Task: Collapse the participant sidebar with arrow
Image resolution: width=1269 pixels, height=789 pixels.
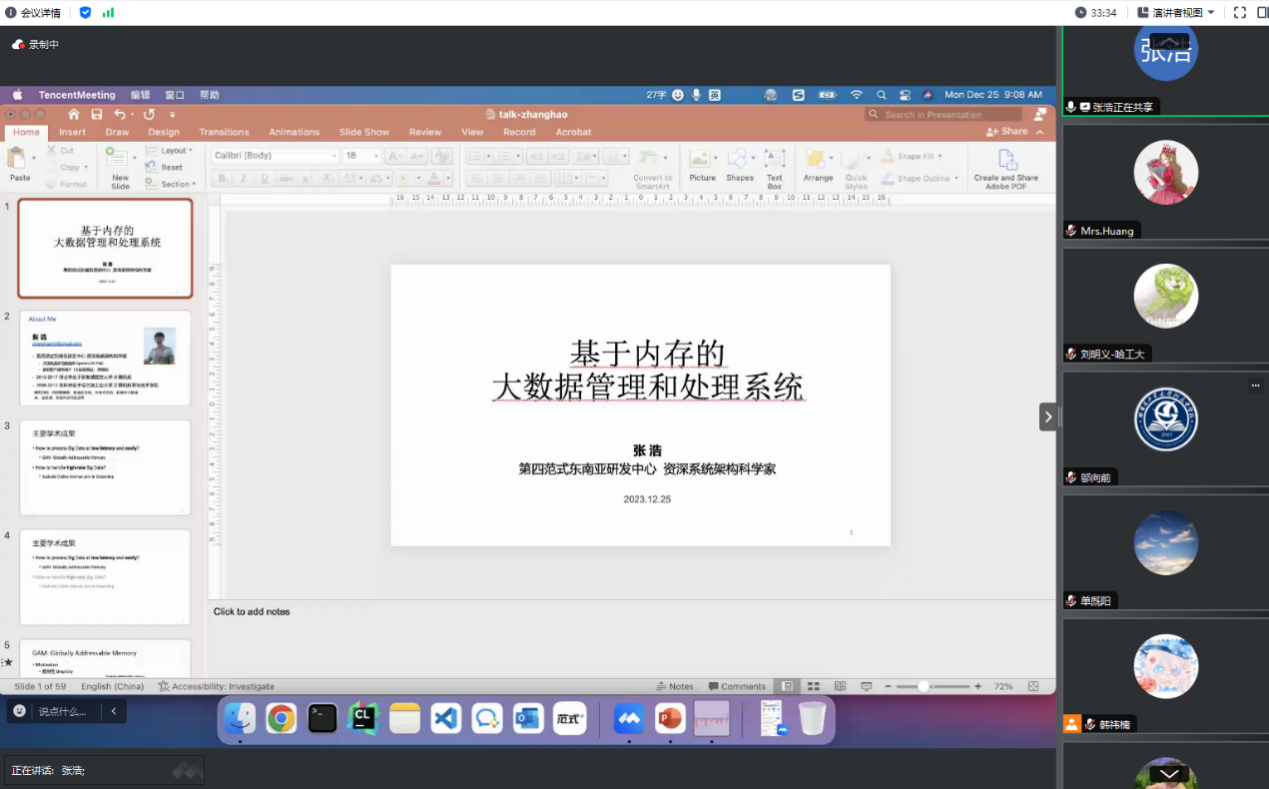Action: click(1048, 417)
